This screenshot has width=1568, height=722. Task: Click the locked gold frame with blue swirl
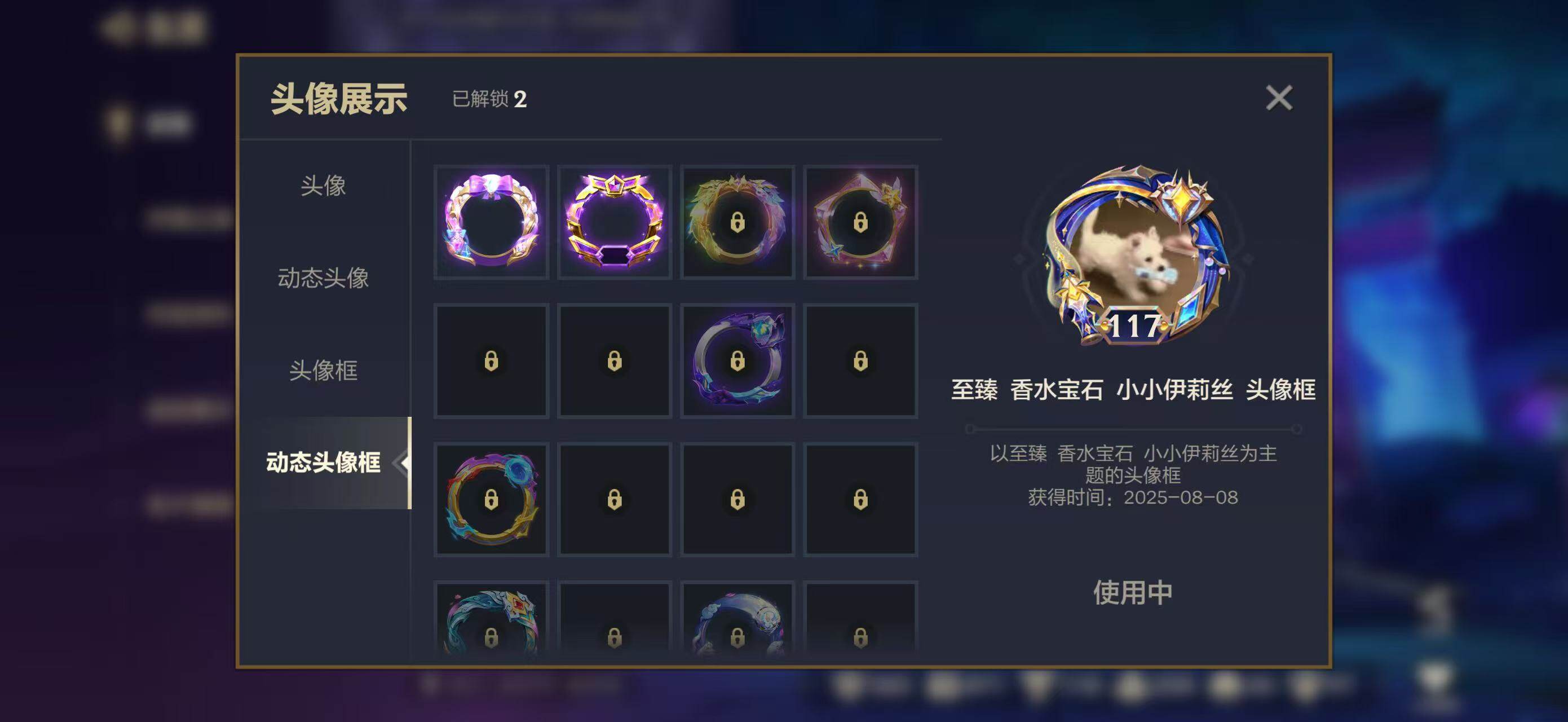pos(491,499)
